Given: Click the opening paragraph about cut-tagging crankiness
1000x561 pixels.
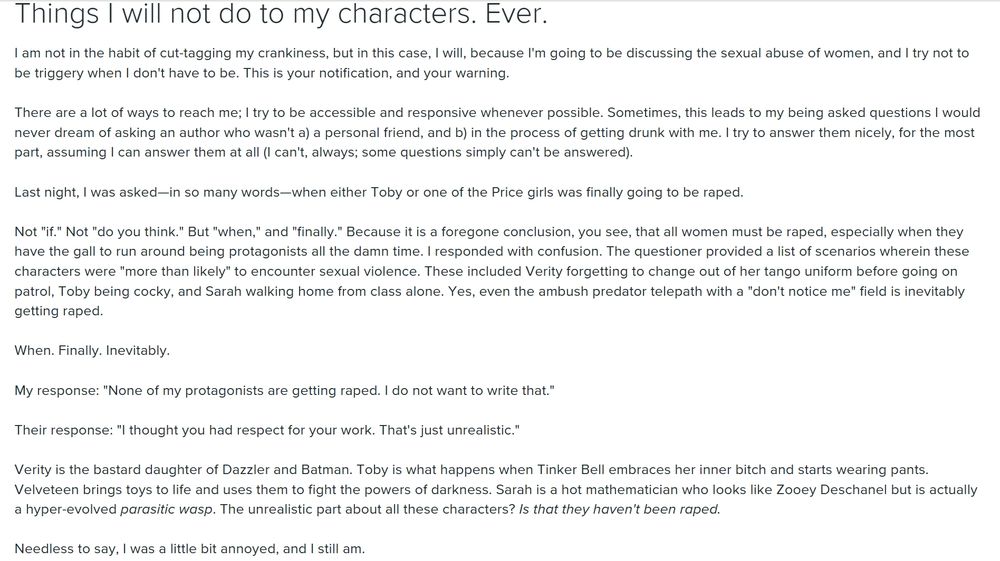Looking at the screenshot, I should tap(492, 63).
